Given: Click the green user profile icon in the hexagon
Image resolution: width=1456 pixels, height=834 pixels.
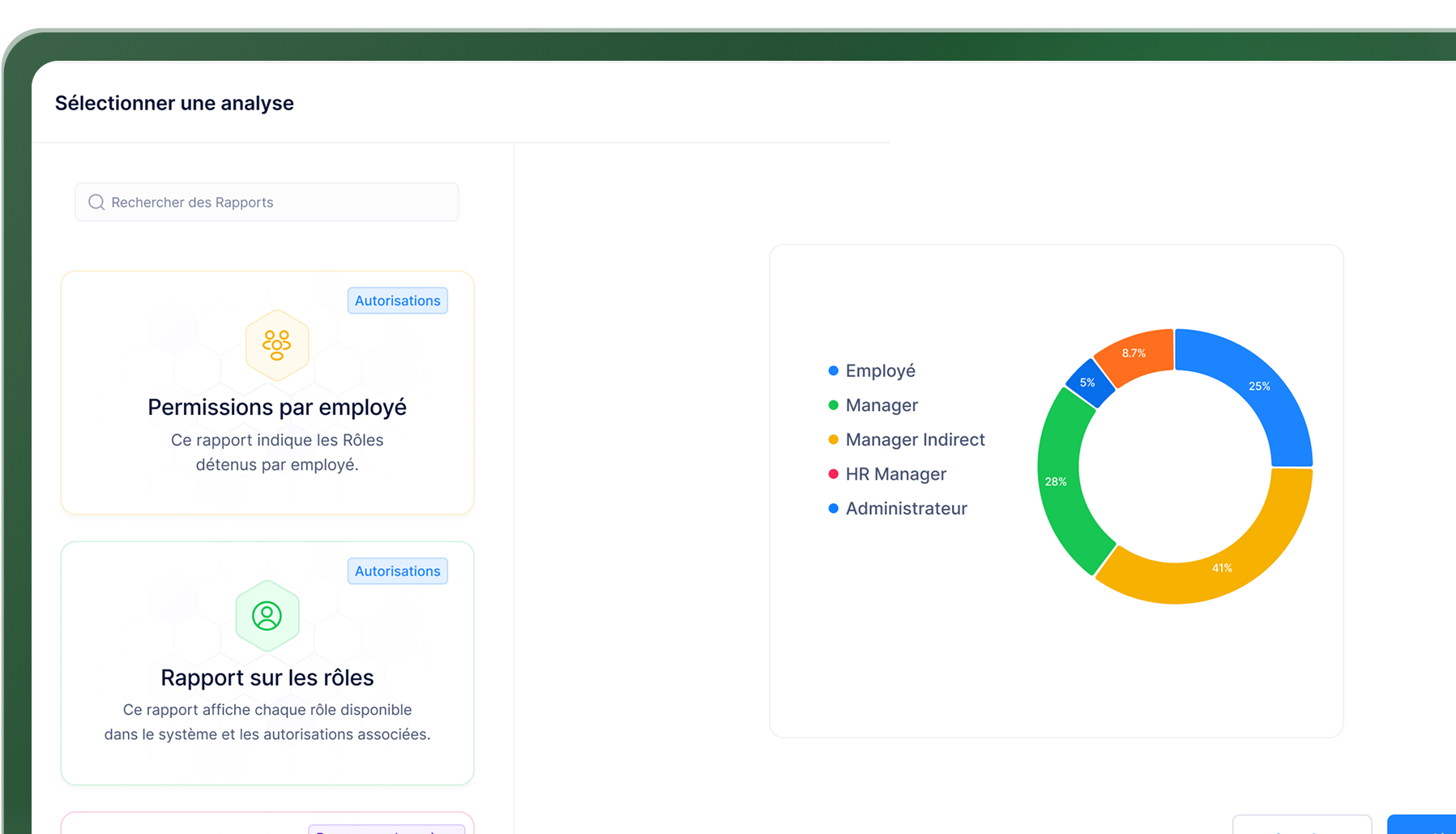Looking at the screenshot, I should click(267, 616).
